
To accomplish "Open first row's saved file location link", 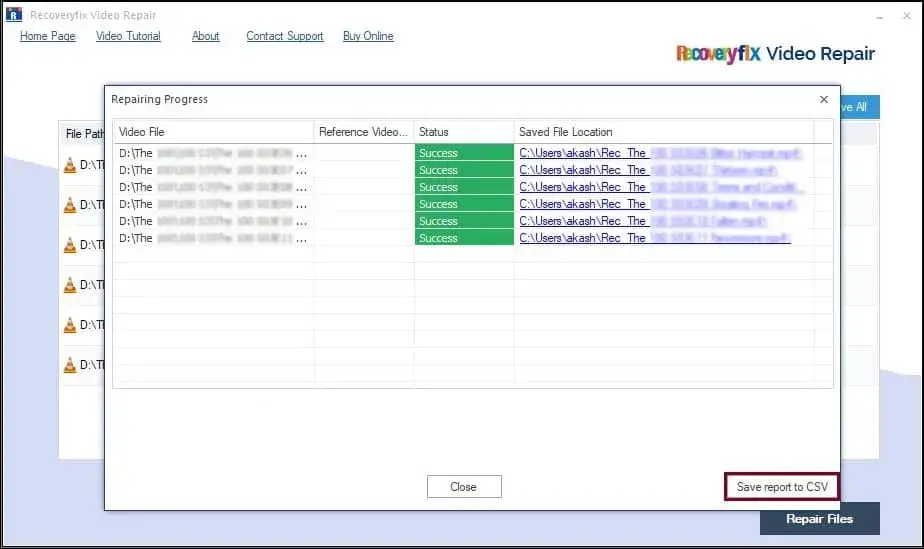I will tap(660, 153).
